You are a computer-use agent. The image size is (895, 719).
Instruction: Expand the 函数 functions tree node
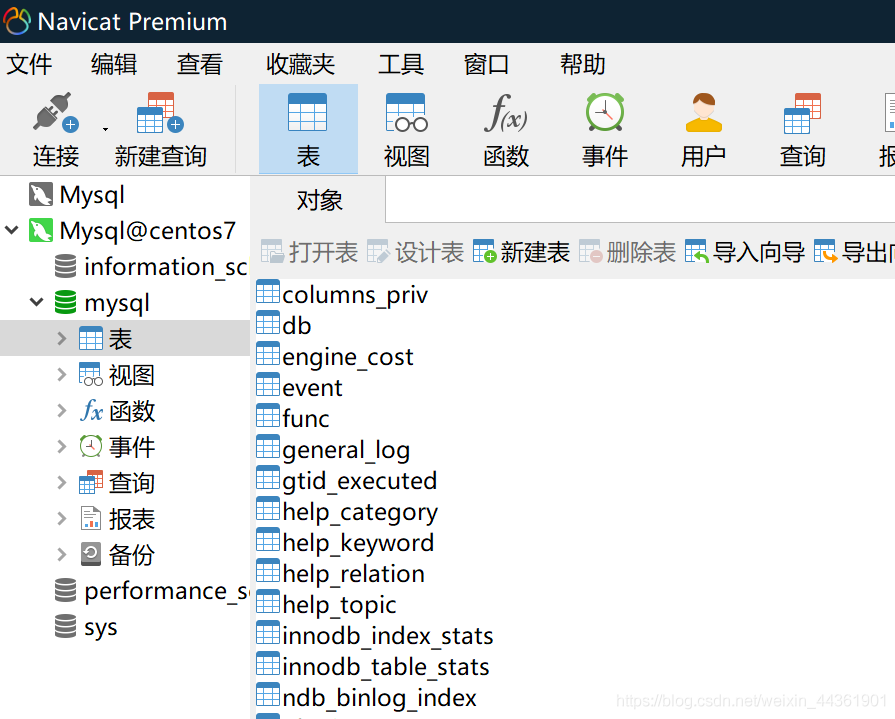(62, 410)
